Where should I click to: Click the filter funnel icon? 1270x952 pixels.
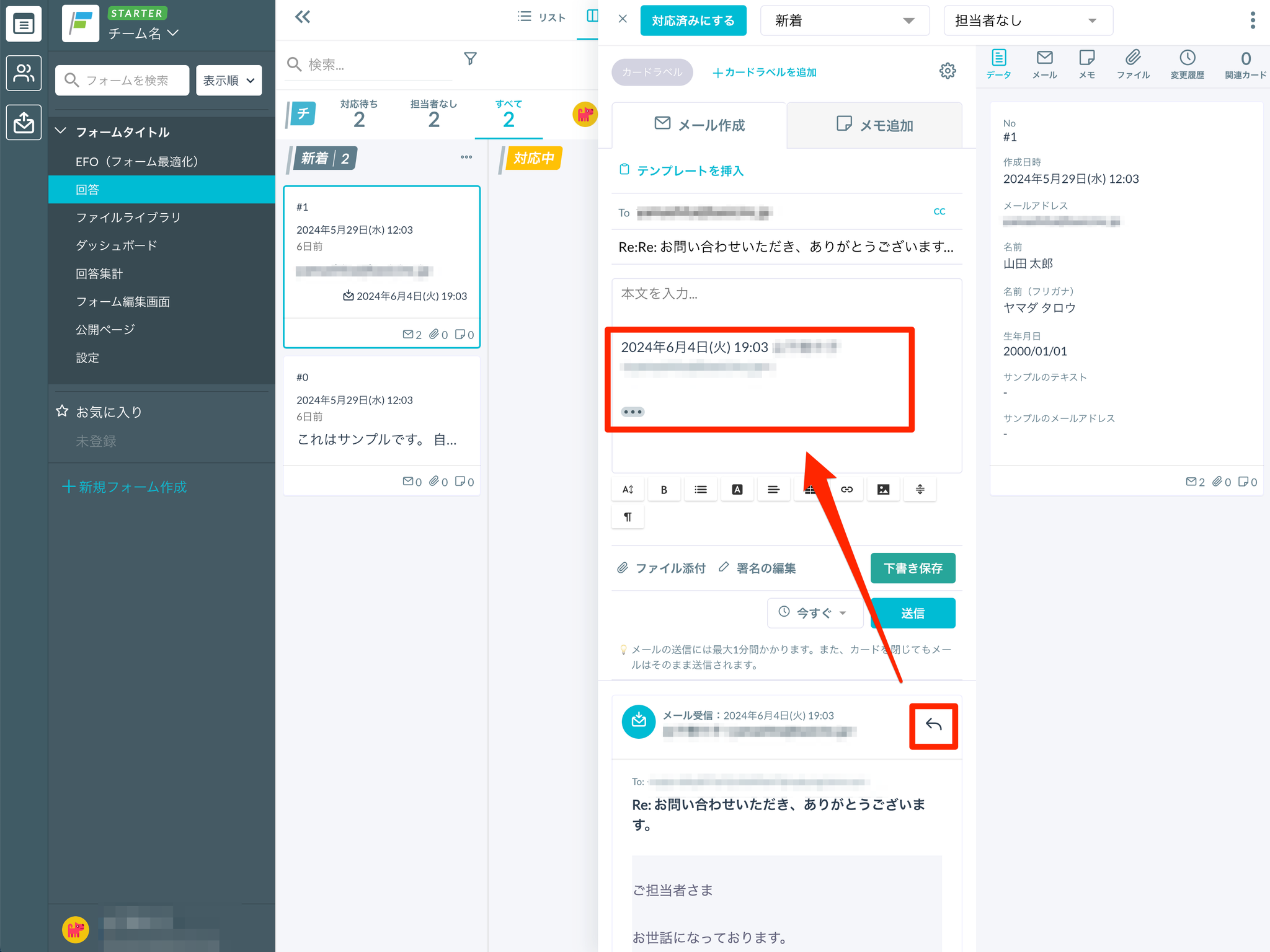[x=470, y=59]
